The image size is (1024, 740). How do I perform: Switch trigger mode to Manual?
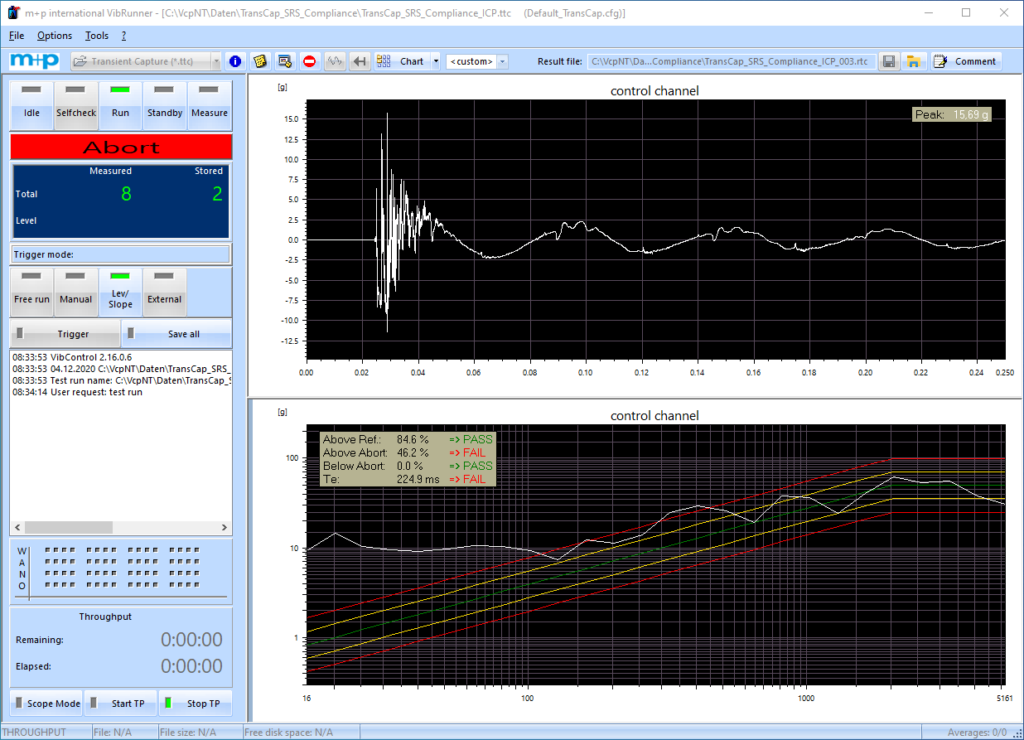pyautogui.click(x=76, y=289)
